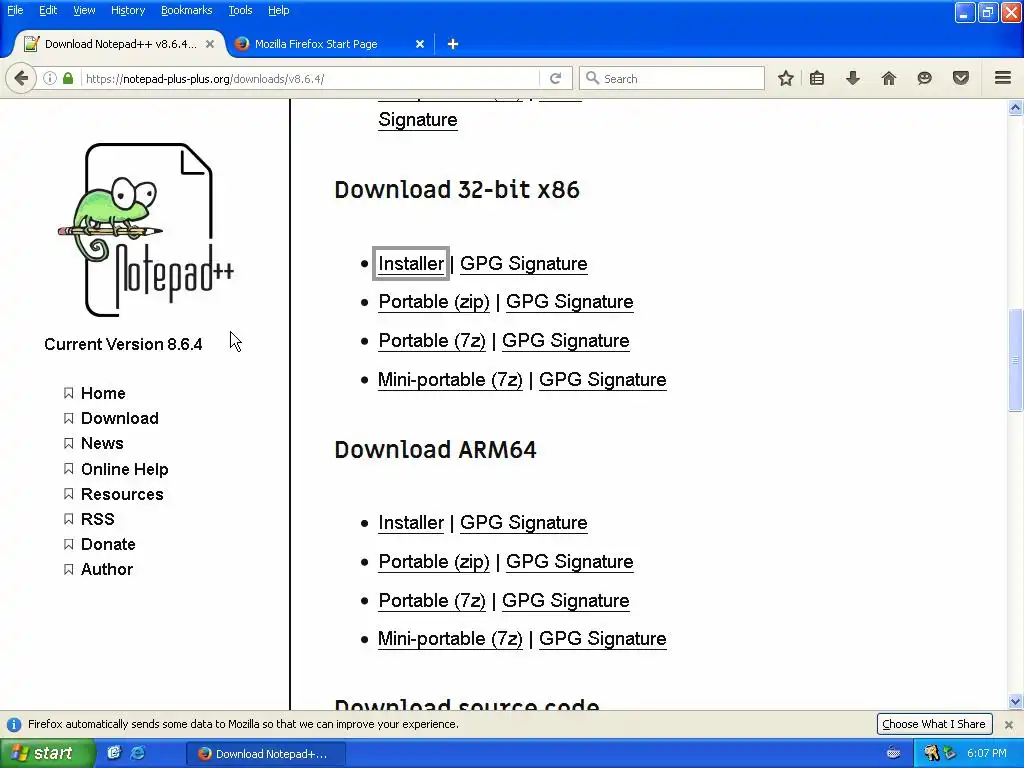This screenshot has width=1024, height=768.
Task: Open the Edit menu
Action: coord(48,10)
